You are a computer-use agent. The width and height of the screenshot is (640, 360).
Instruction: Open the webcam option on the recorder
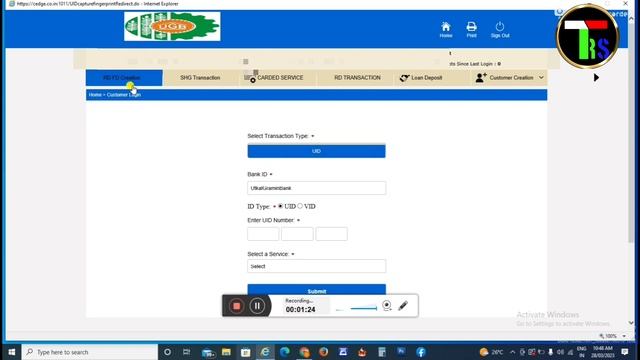[387, 305]
